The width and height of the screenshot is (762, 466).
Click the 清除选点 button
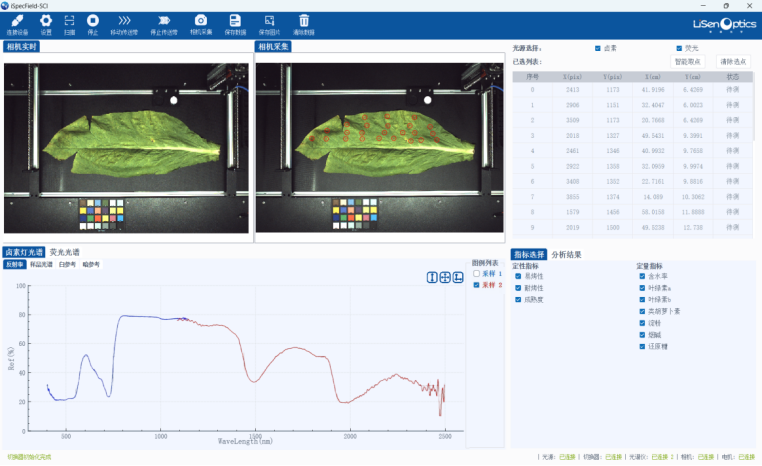pos(732,61)
